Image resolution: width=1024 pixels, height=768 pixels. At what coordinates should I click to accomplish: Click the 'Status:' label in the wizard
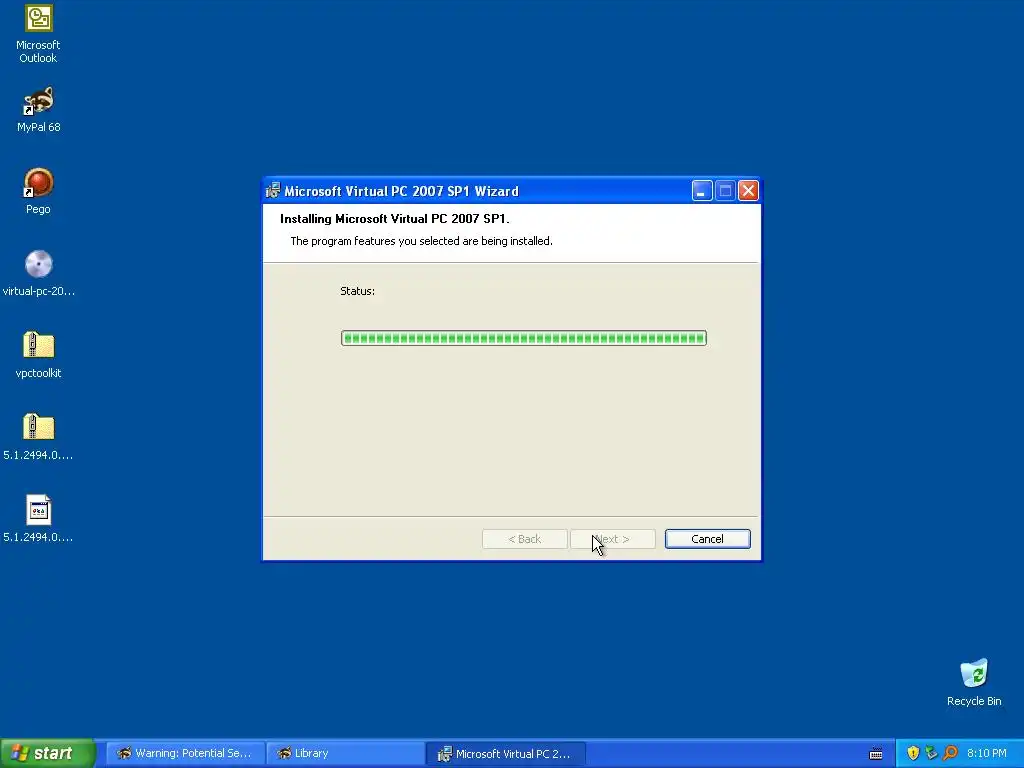357,291
